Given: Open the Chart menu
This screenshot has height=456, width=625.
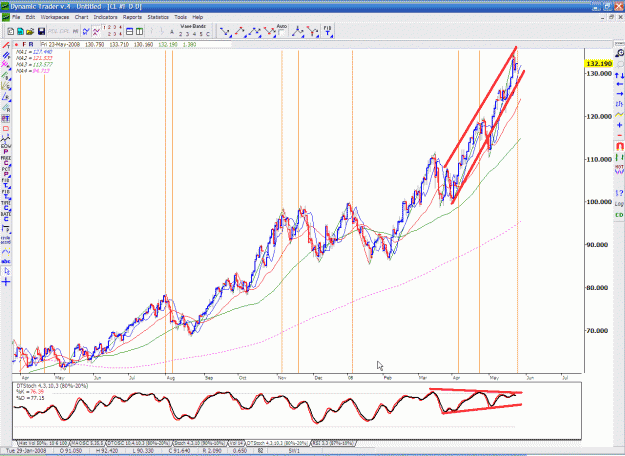Looking at the screenshot, I should tap(81, 17).
